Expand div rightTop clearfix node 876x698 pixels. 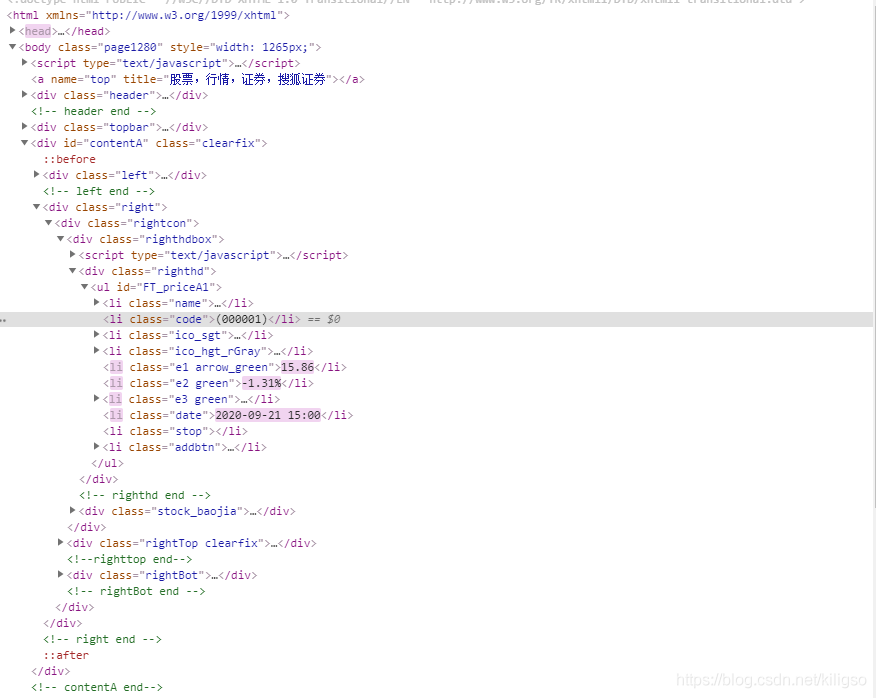click(60, 543)
